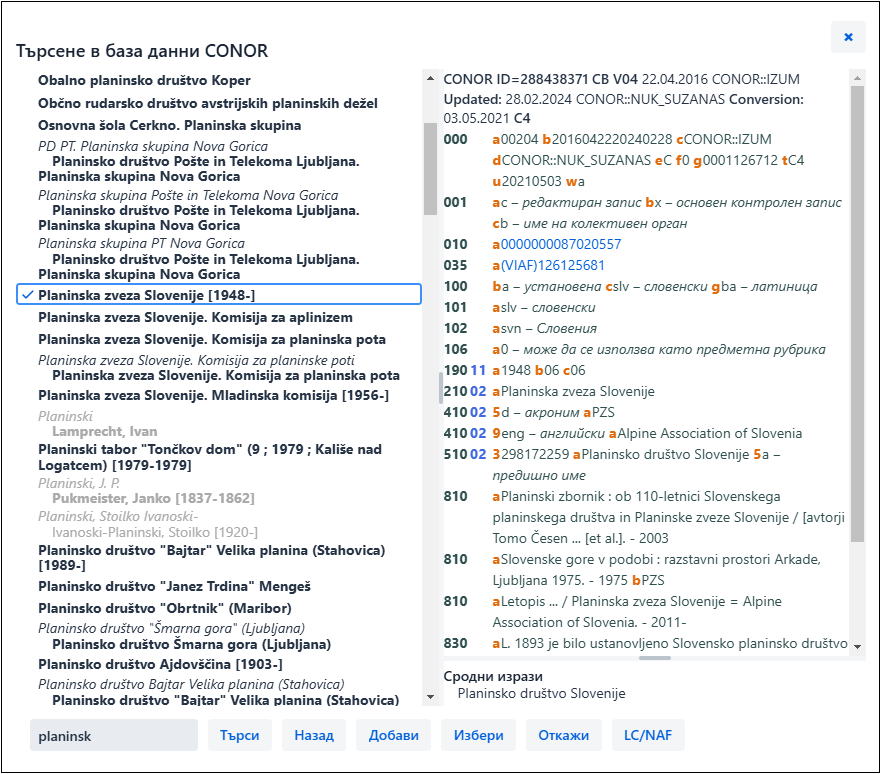This screenshot has width=880, height=774.
Task: Select Planinsko društvo "Obrtnik" (Maribor)
Action: tap(165, 608)
